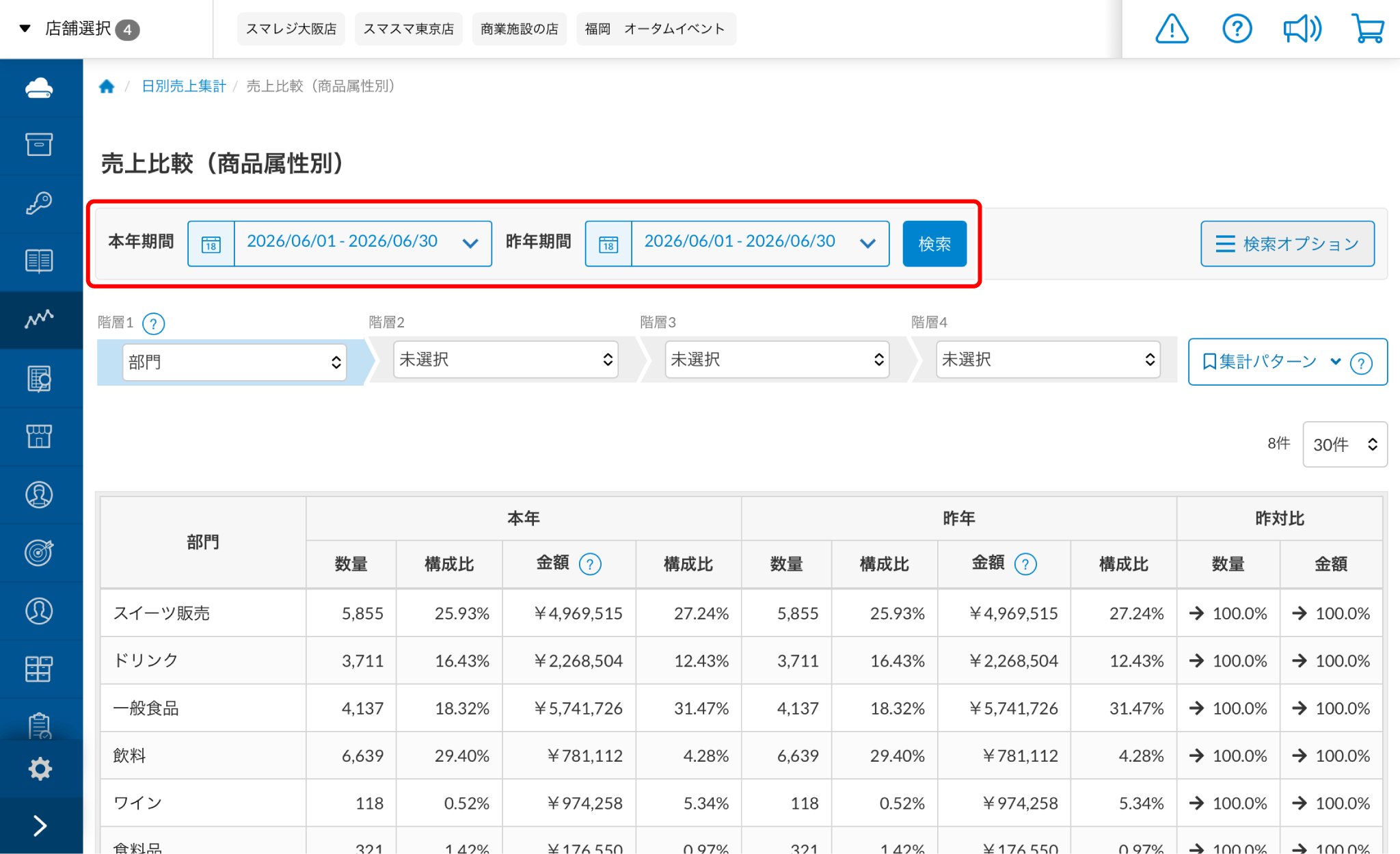
Task: Open the warning alert triangle icon
Action: click(1172, 29)
